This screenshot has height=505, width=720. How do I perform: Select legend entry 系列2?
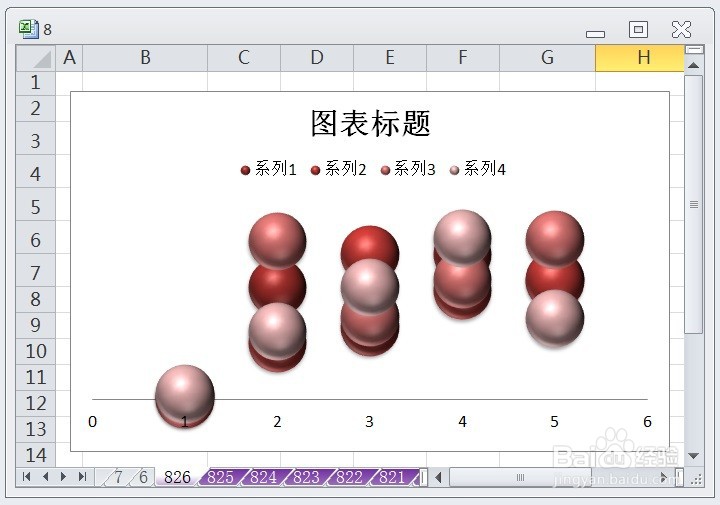click(x=338, y=169)
